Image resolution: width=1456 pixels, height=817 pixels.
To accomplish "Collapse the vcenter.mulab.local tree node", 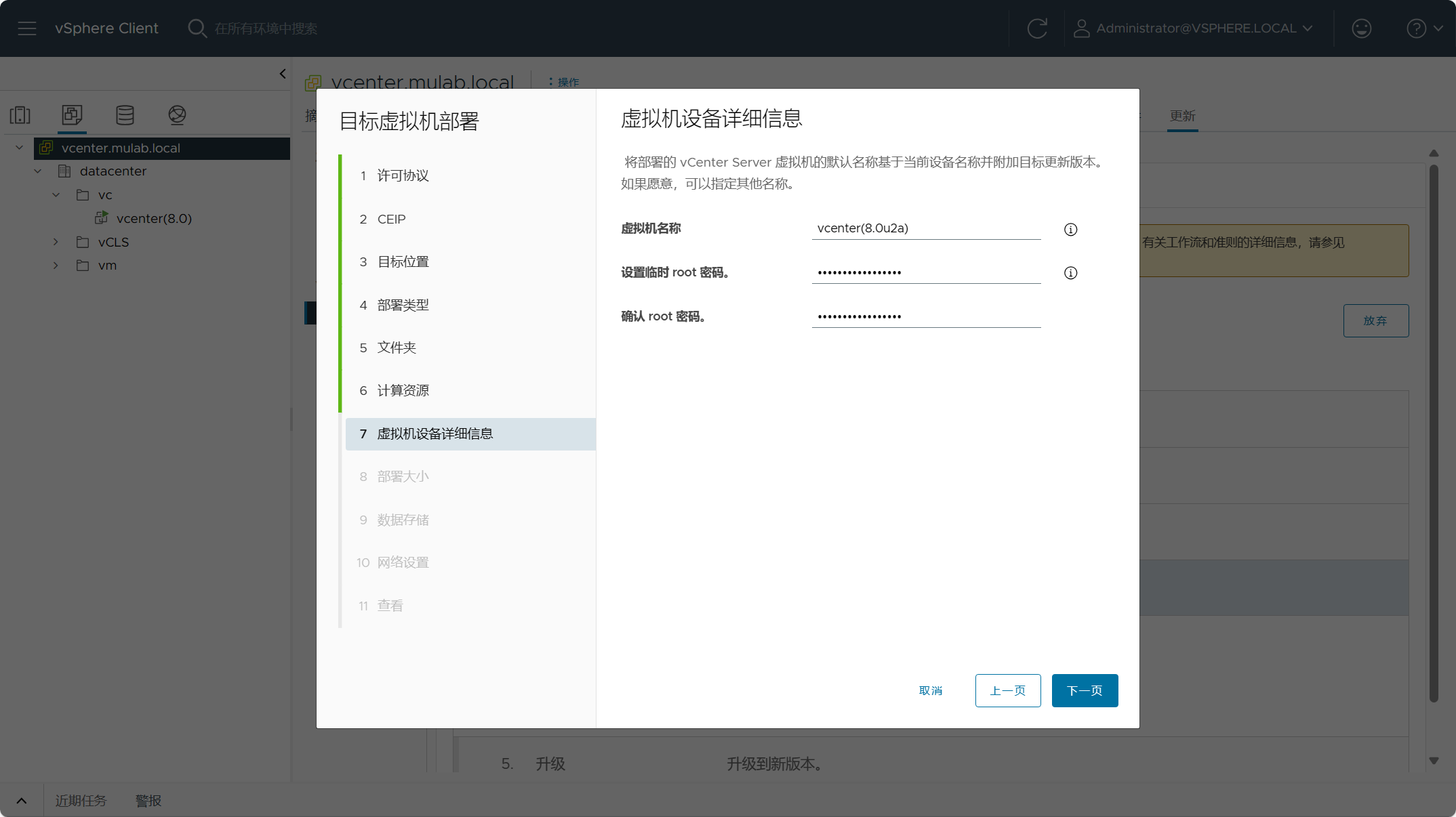I will 19,148.
